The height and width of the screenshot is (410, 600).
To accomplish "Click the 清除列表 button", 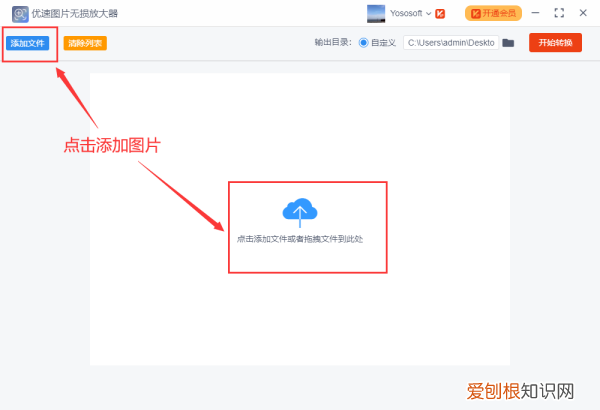I will click(85, 43).
